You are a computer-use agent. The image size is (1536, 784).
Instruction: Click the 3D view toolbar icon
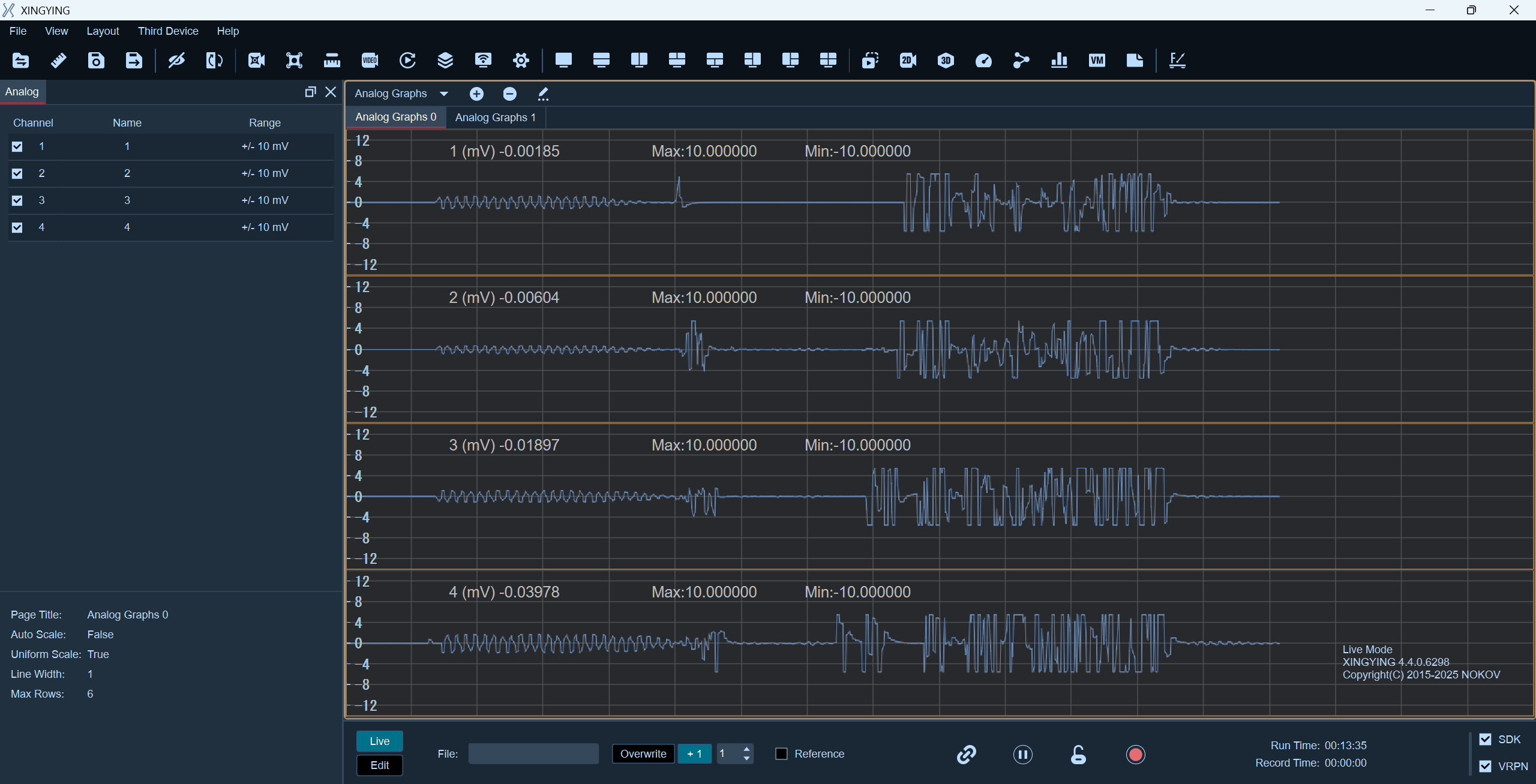click(x=946, y=60)
